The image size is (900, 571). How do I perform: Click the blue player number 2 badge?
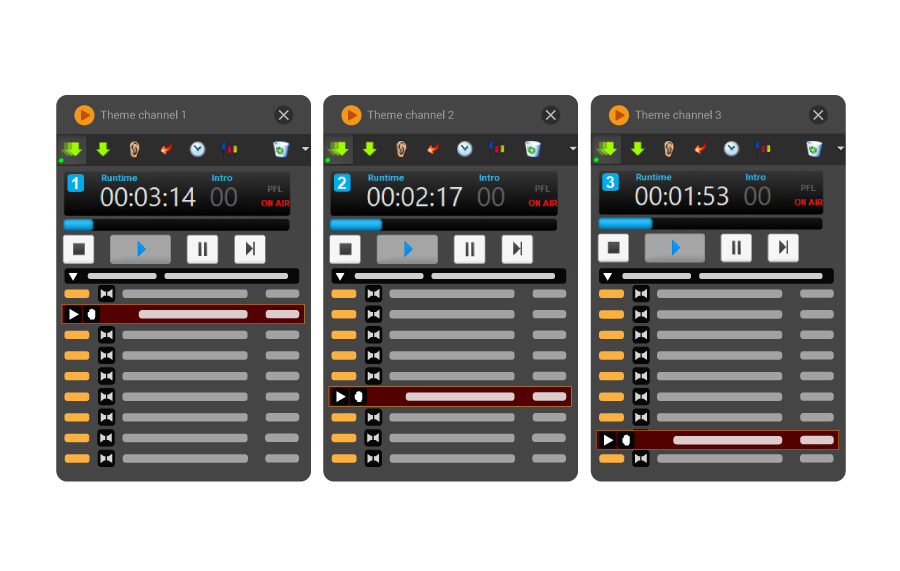pyautogui.click(x=342, y=183)
